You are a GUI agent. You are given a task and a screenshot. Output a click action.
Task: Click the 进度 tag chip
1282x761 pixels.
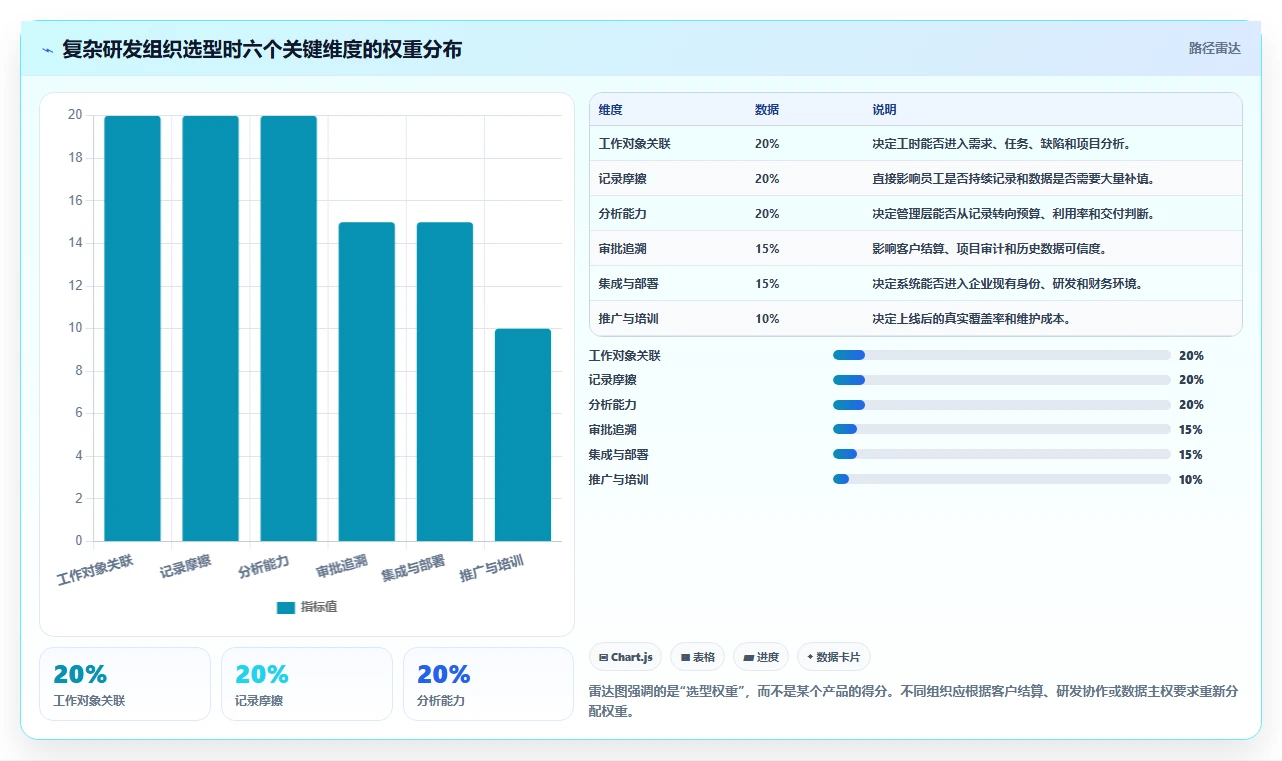point(761,657)
